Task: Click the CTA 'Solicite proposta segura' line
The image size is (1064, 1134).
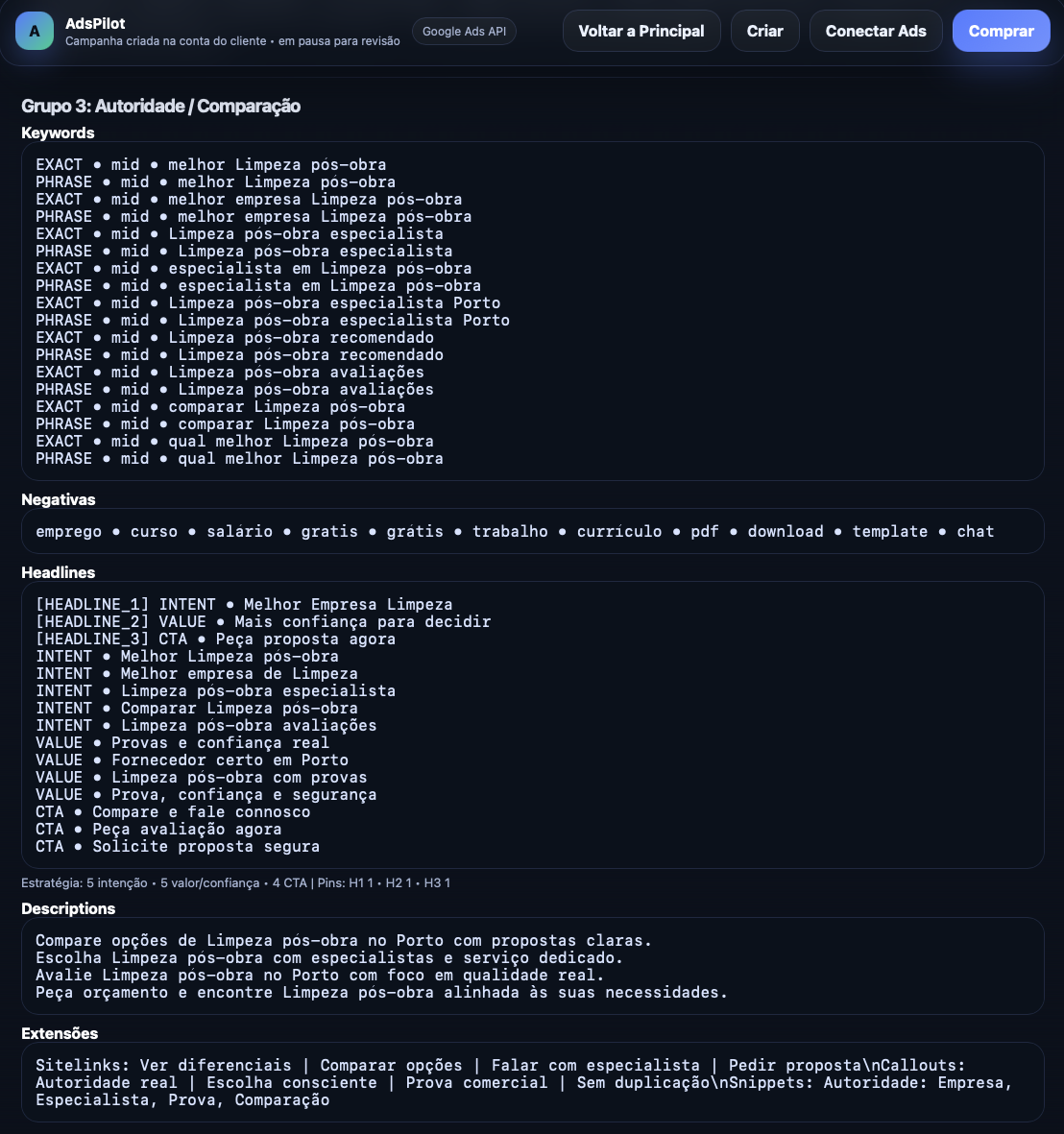Action: [x=178, y=847]
